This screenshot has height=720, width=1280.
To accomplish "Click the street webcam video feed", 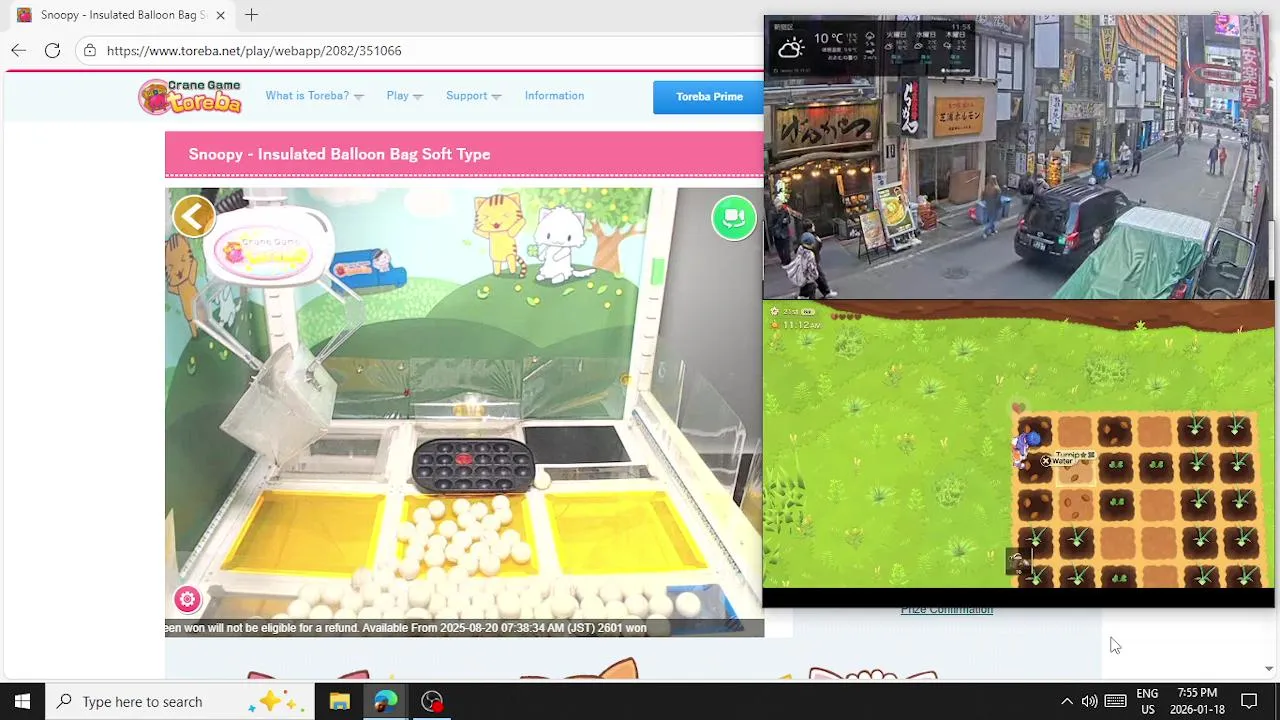I will click(x=1018, y=157).
